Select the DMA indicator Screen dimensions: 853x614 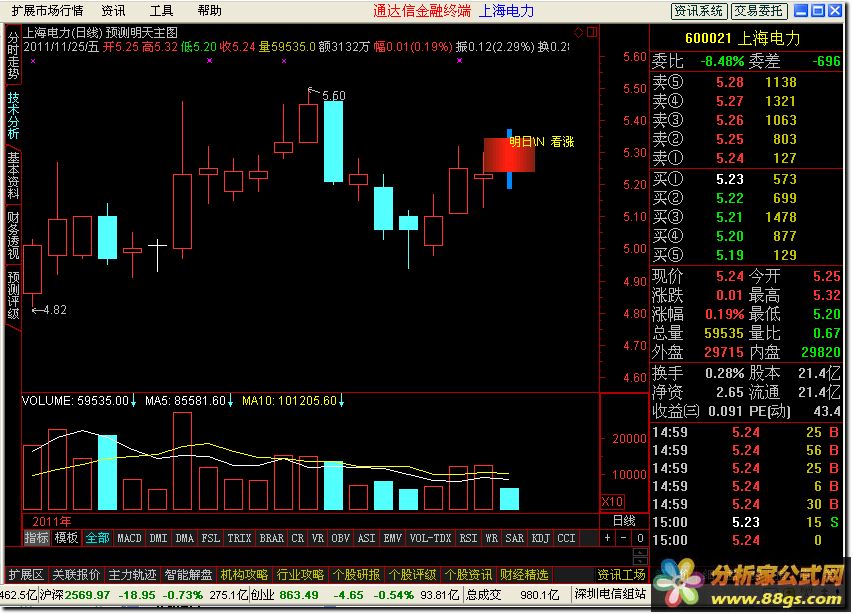[x=184, y=538]
